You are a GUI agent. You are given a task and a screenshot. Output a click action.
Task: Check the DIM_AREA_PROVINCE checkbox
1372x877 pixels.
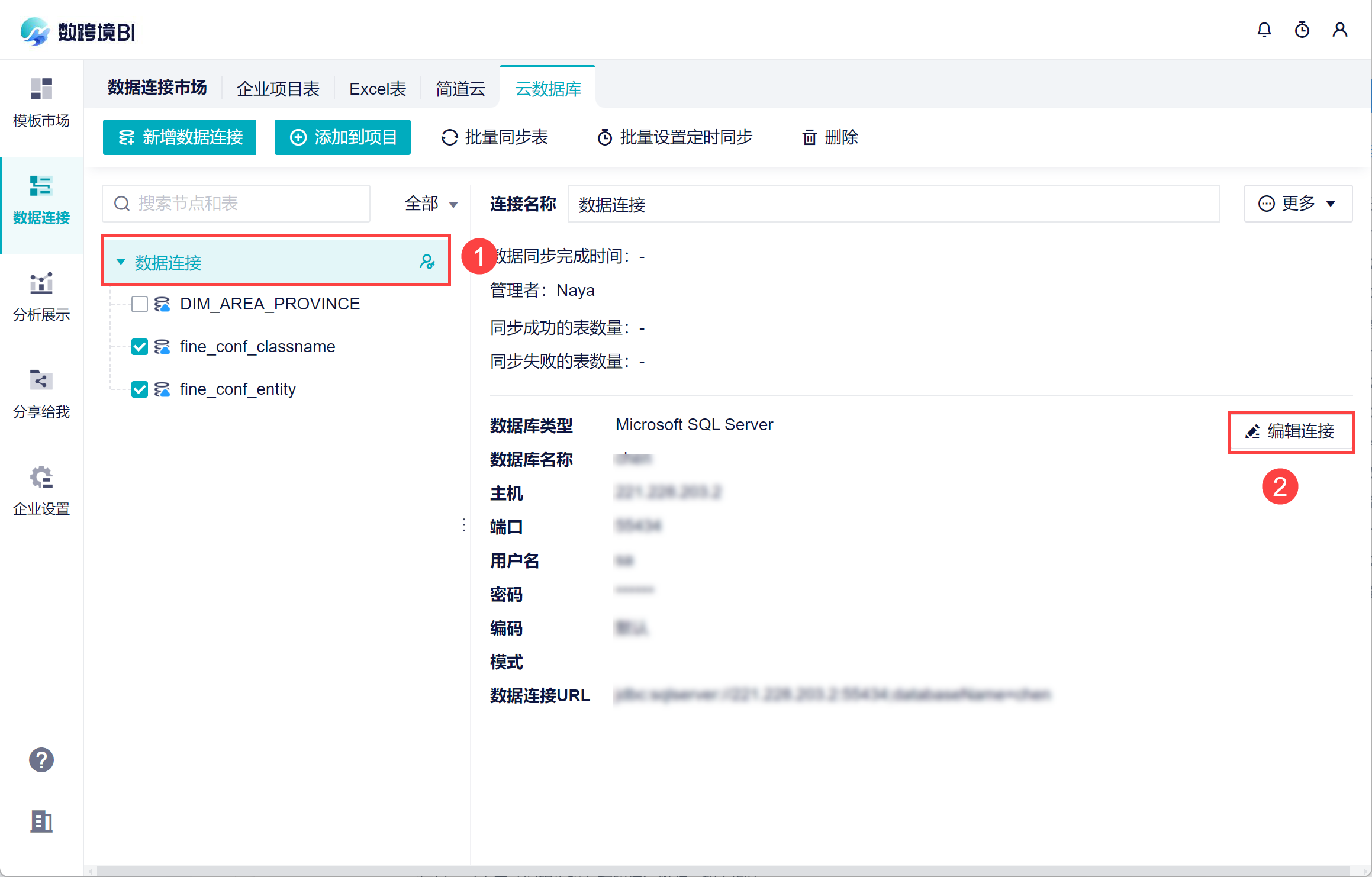coord(140,304)
